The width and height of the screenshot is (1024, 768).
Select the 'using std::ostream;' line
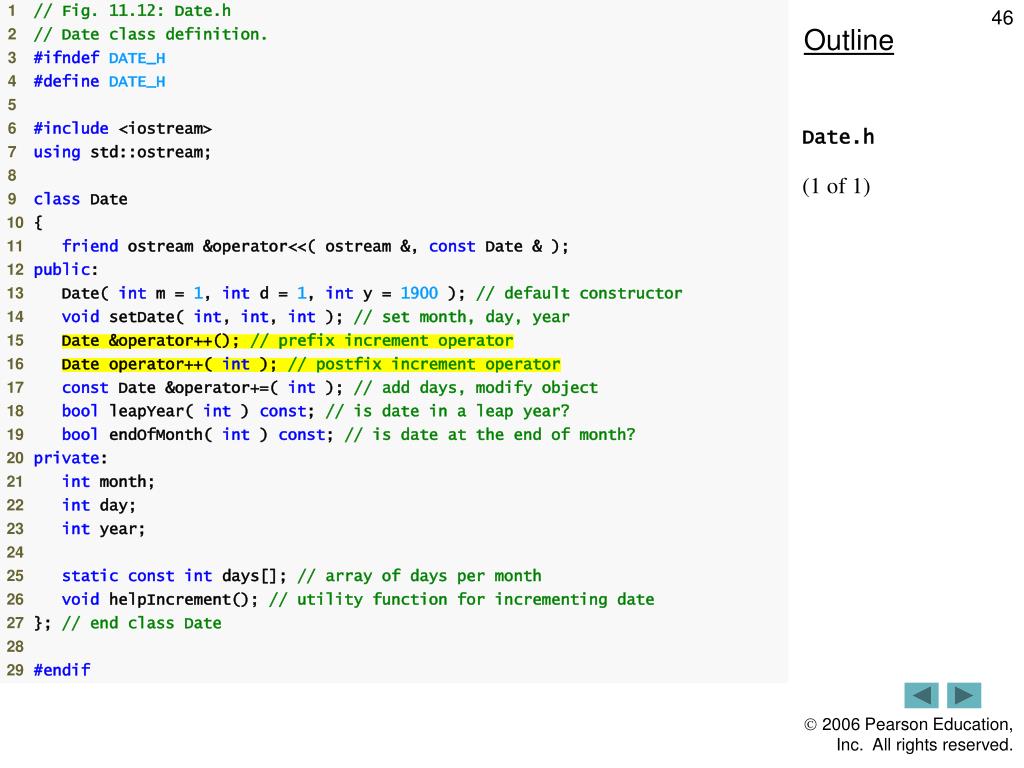point(122,152)
